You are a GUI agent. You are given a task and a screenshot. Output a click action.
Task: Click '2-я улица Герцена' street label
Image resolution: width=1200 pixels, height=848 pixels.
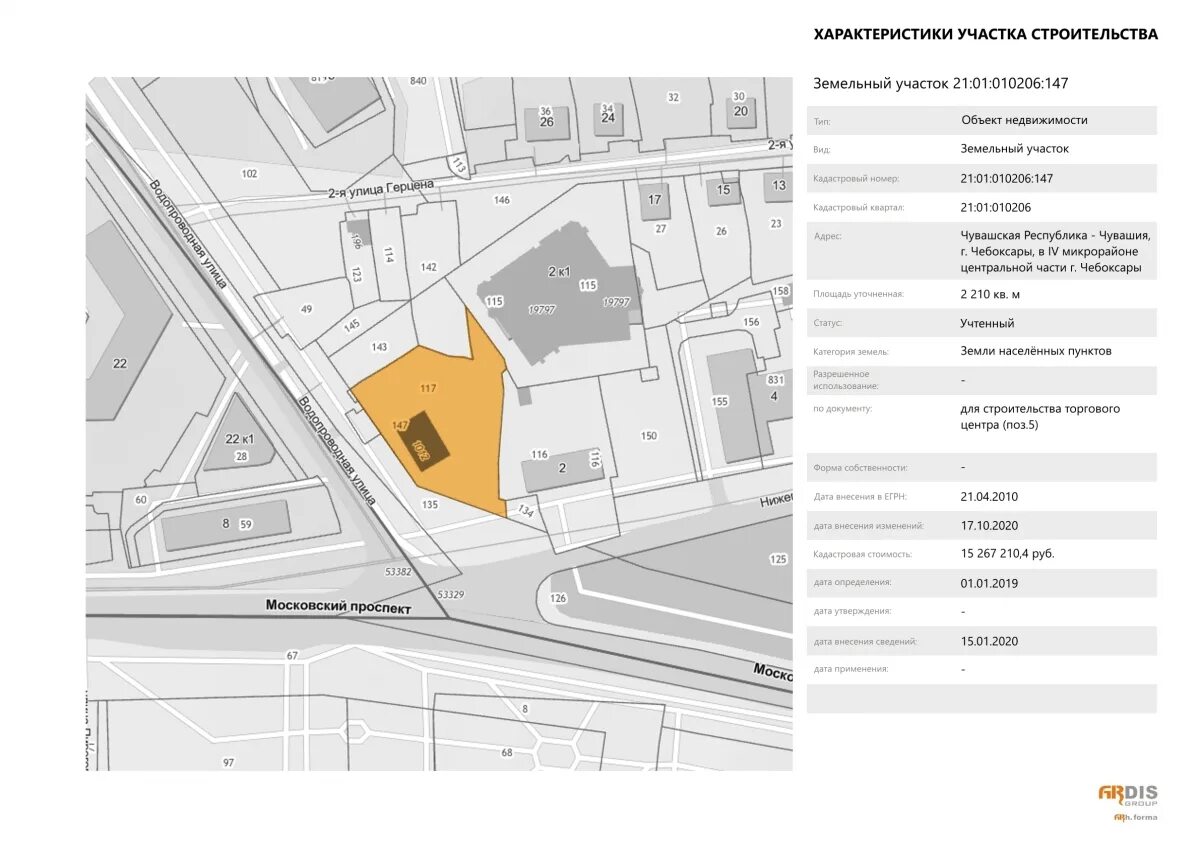[381, 188]
